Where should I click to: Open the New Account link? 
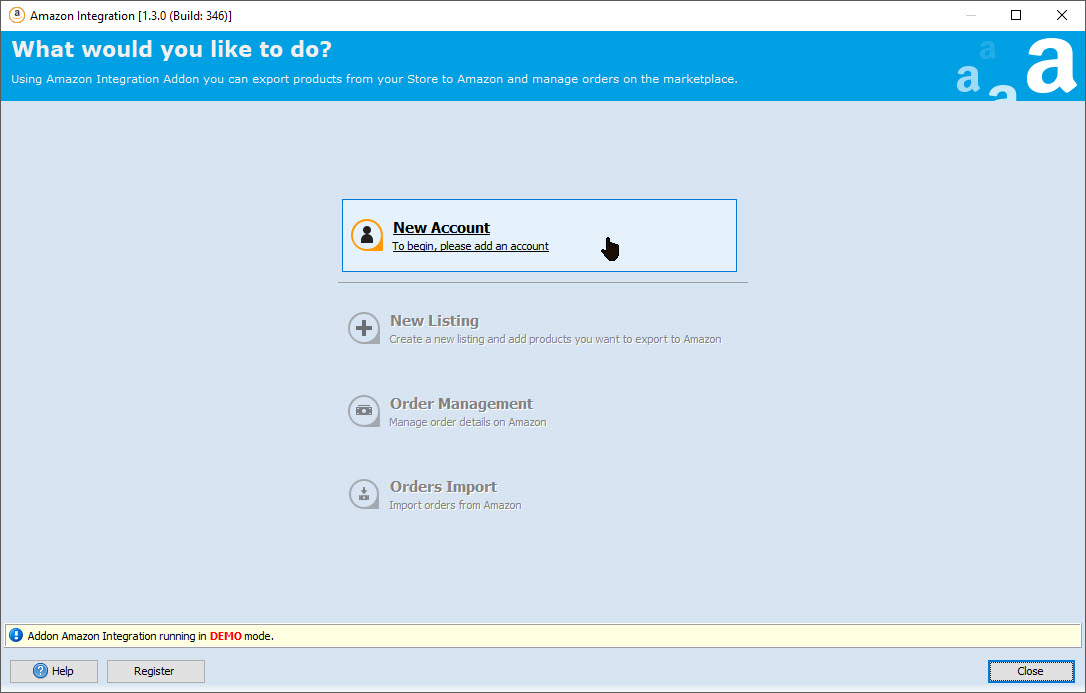coord(441,228)
